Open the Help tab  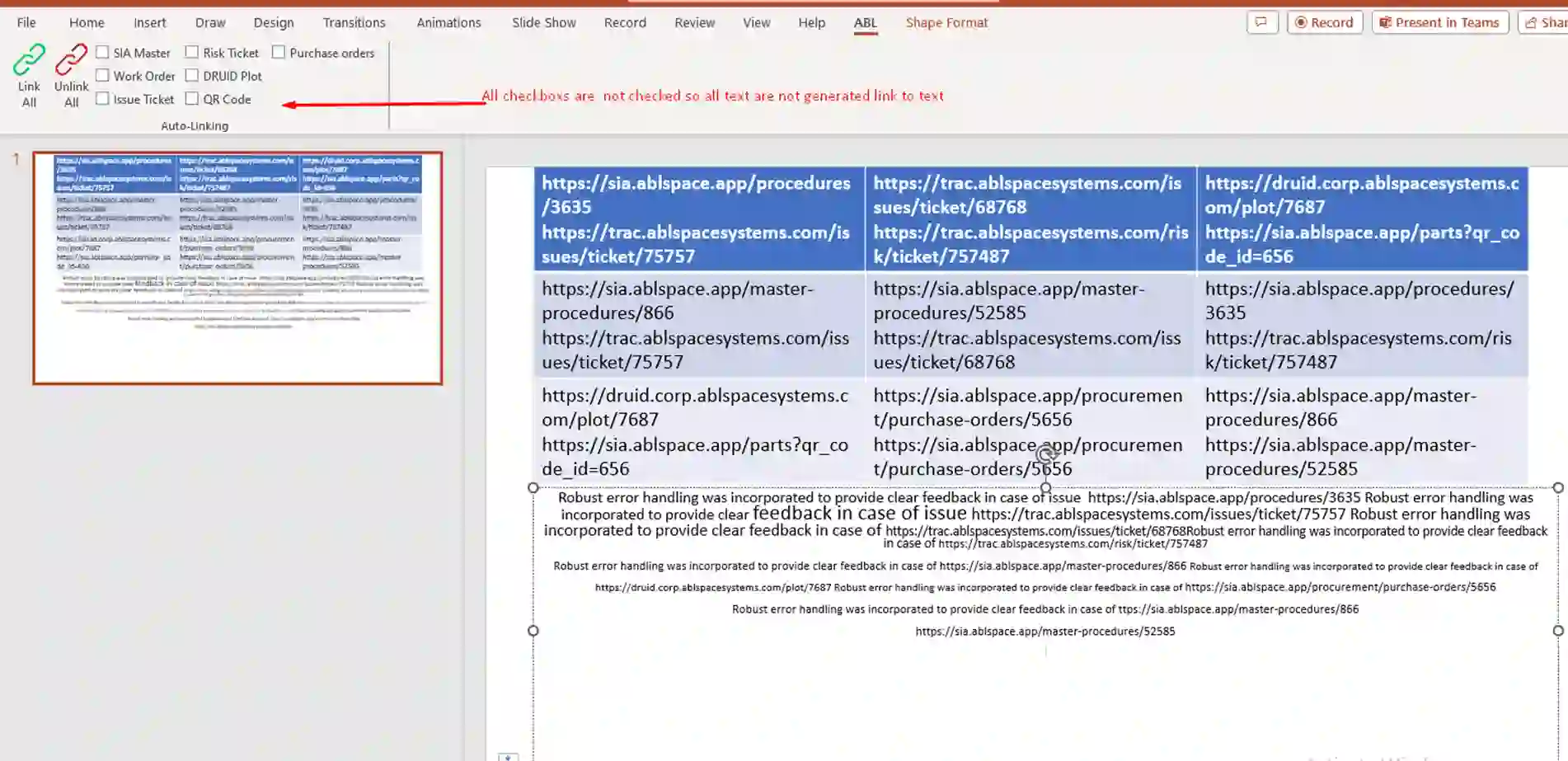[x=811, y=22]
